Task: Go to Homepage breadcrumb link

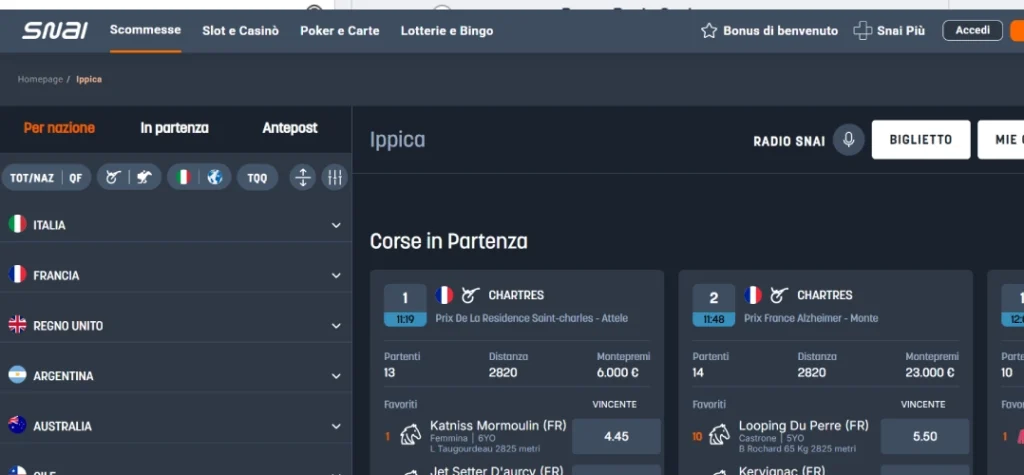Action: pyautogui.click(x=40, y=79)
